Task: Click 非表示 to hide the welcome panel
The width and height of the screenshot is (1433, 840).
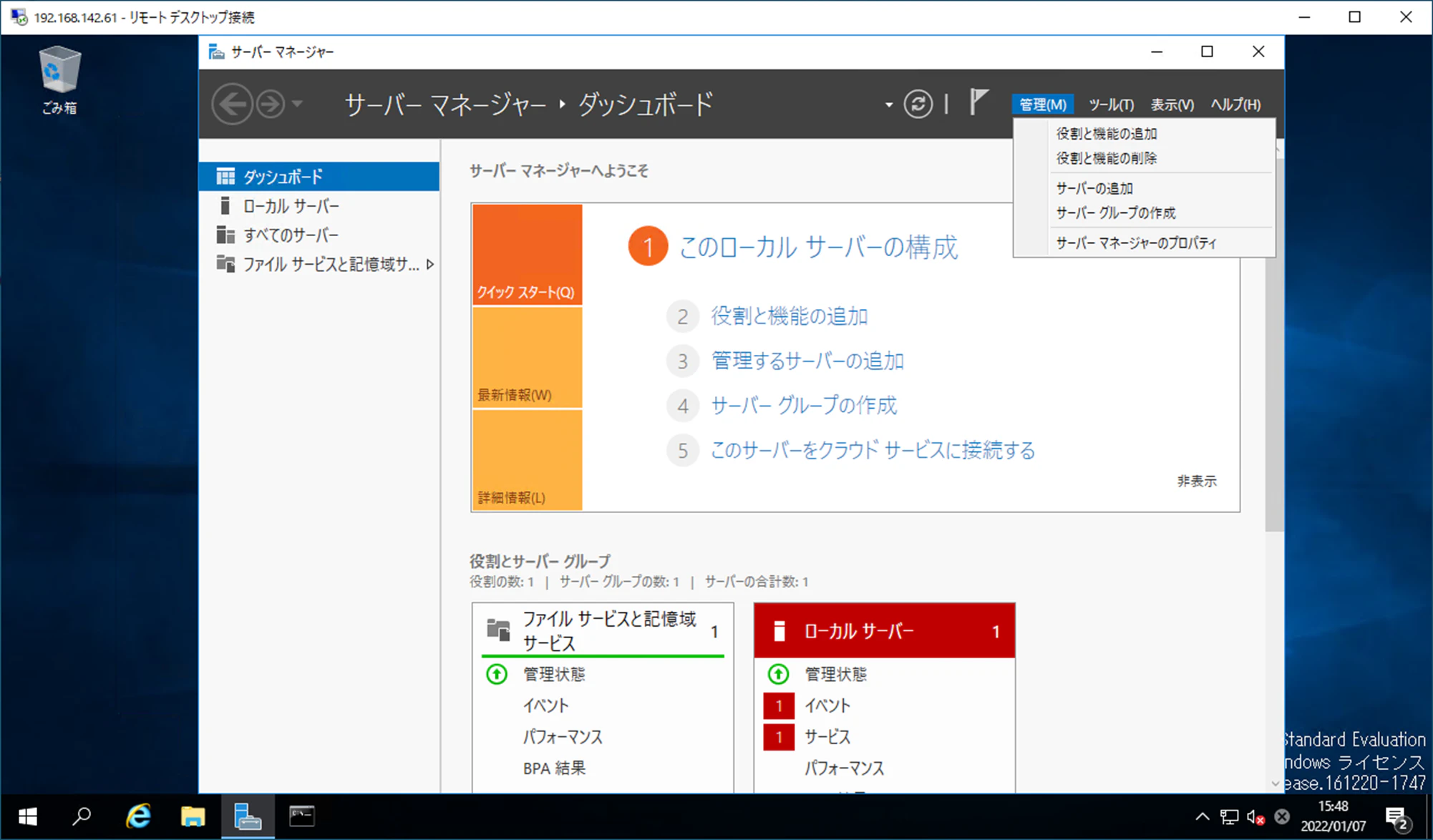Action: pyautogui.click(x=1197, y=481)
